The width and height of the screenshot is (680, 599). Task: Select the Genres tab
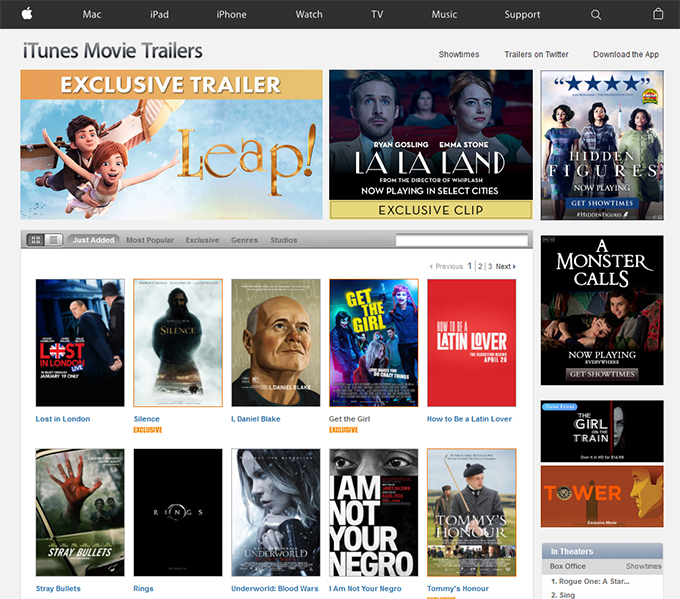click(244, 240)
